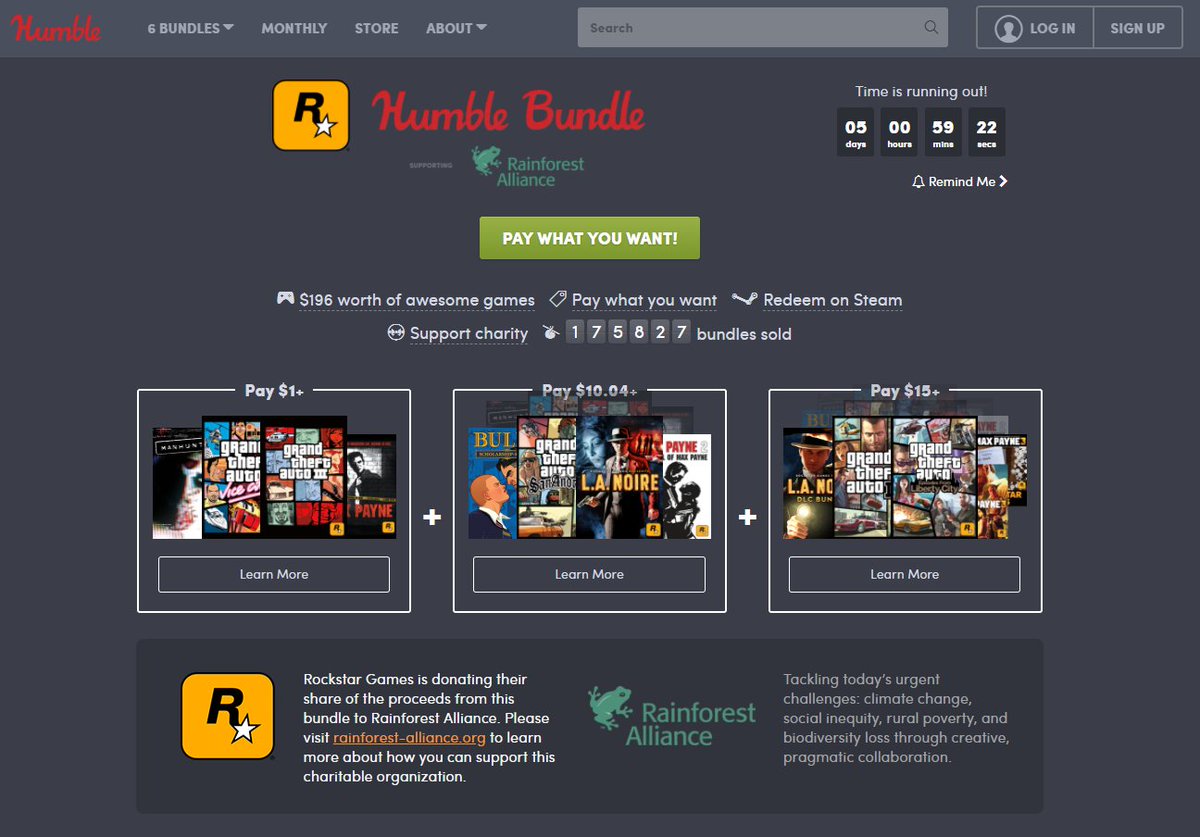Click the price tag icon by Pay what you want

click(x=558, y=299)
